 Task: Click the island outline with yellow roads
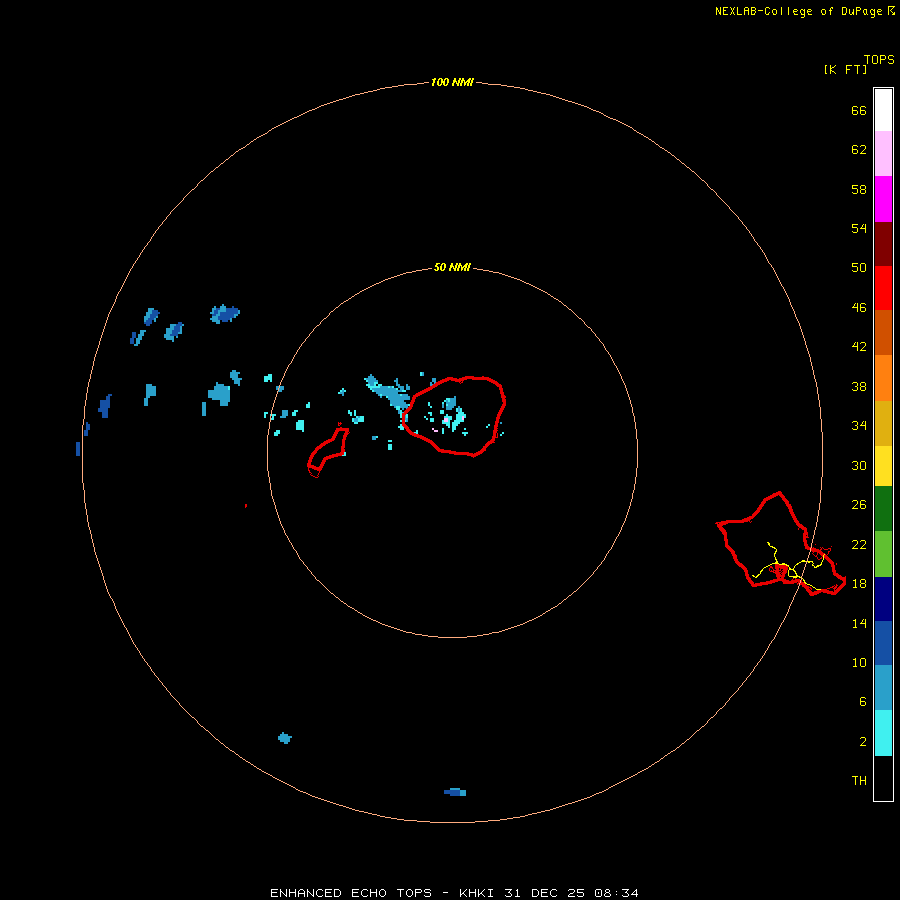click(781, 543)
